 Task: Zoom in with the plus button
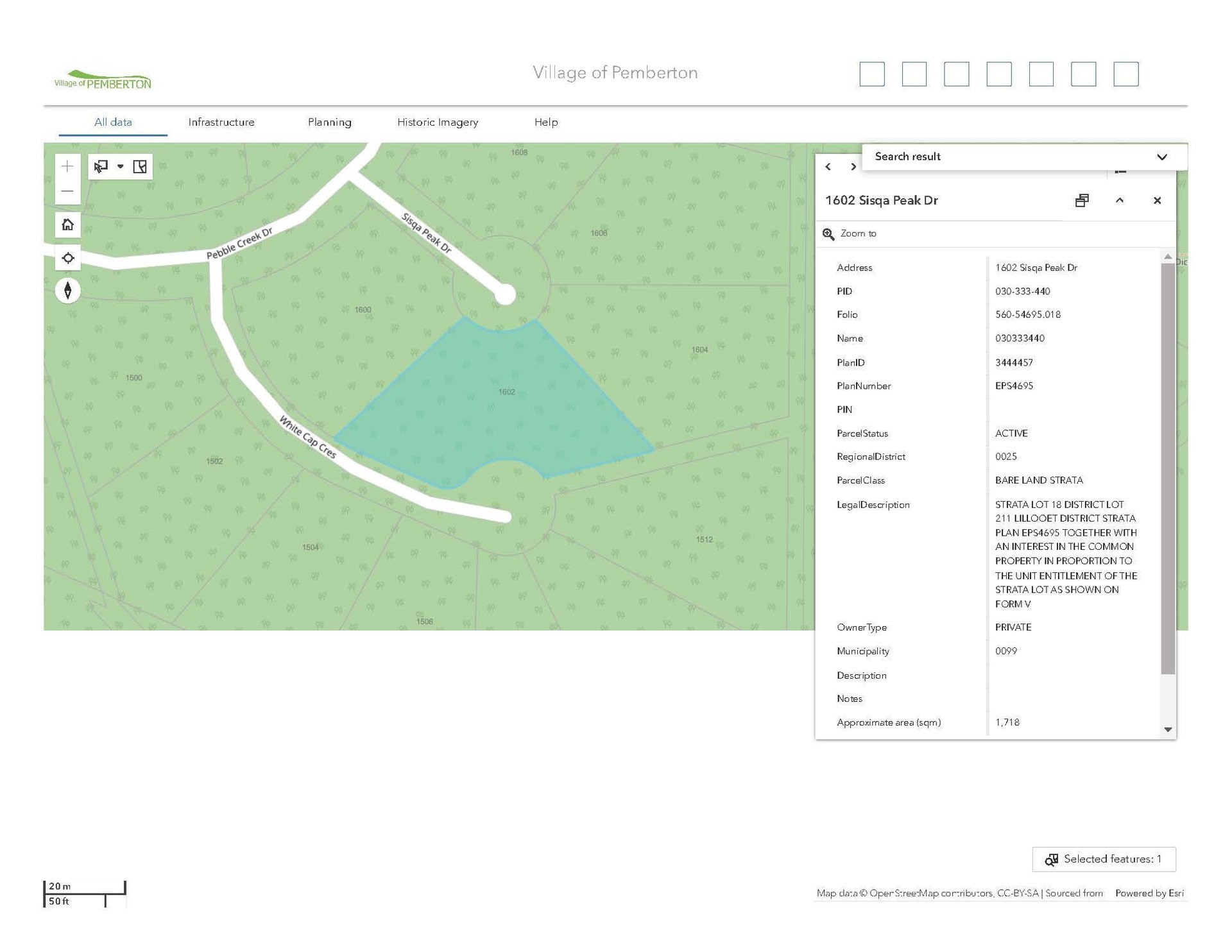point(67,167)
